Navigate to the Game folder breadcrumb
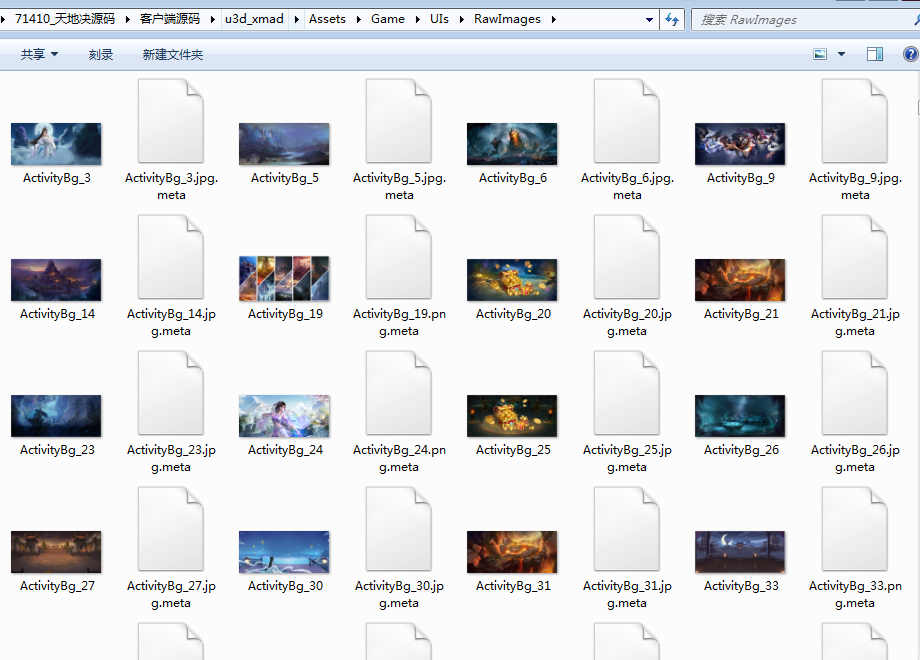 (387, 19)
